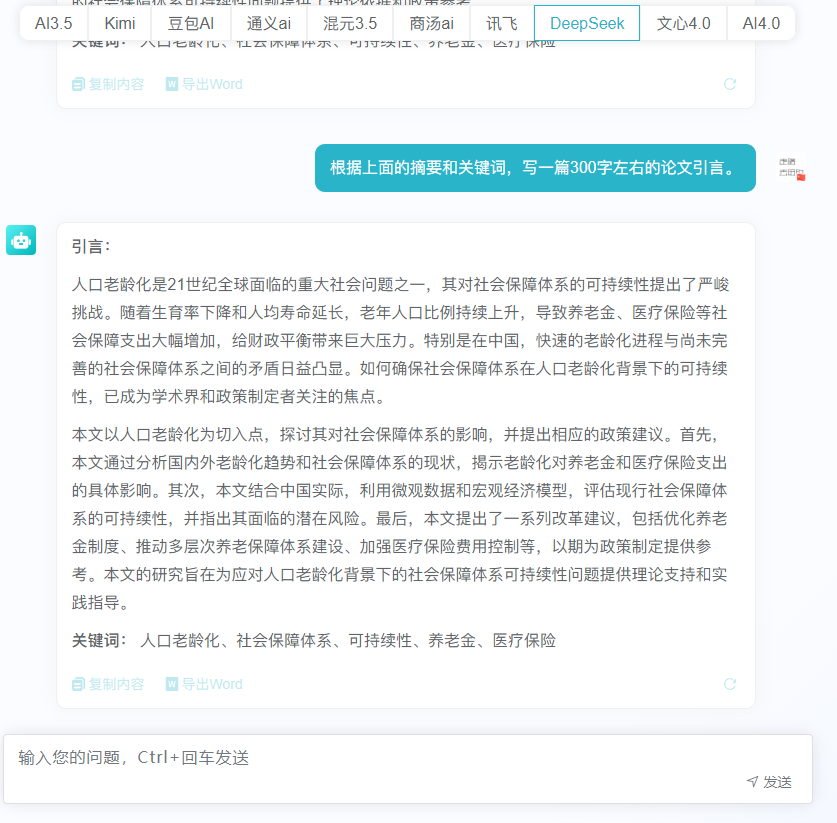This screenshot has height=823, width=837.
Task: Select the 讯飞 tab
Action: pyautogui.click(x=502, y=23)
